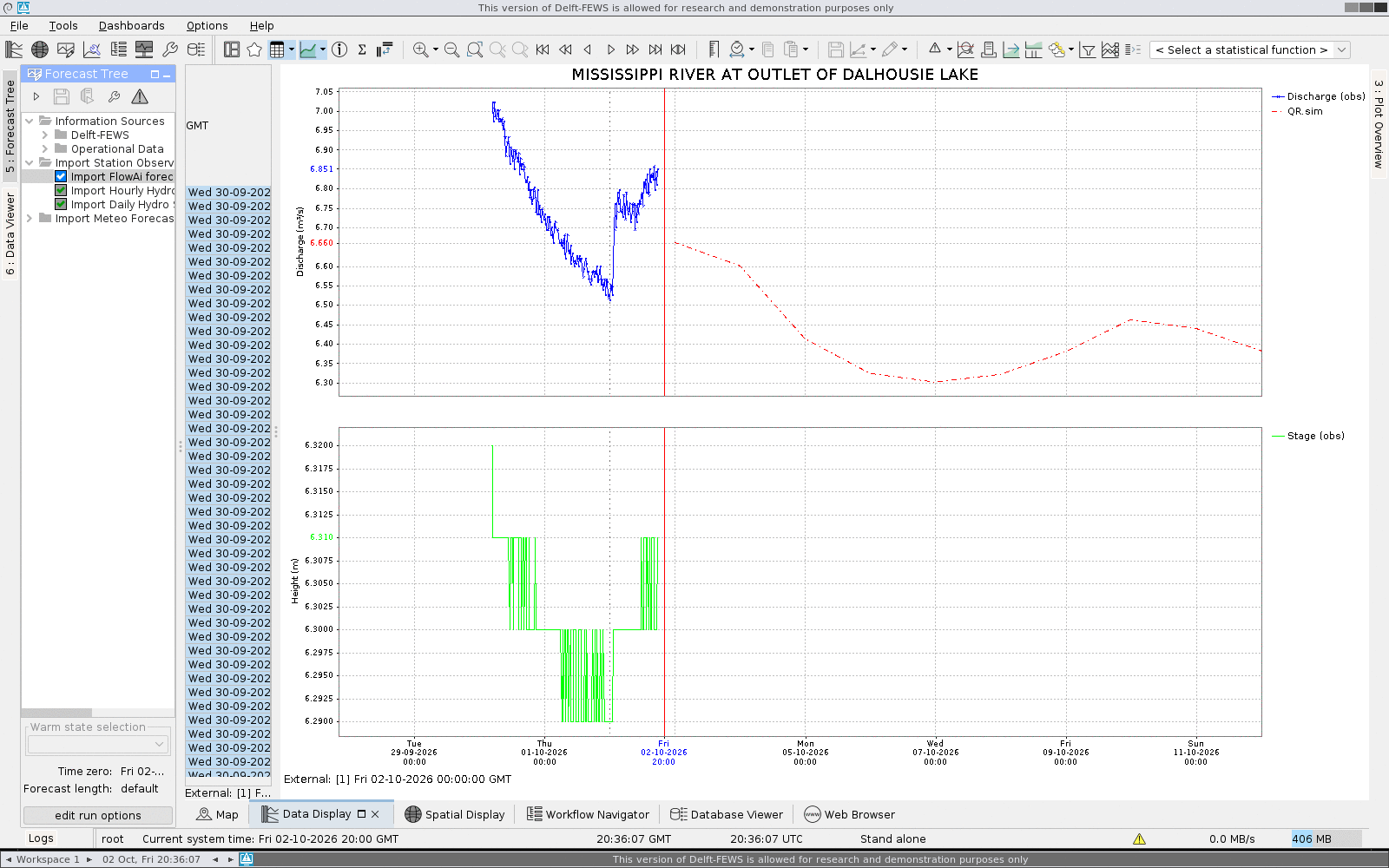Click the status bar warning triangle icon
1389x868 pixels.
click(x=1139, y=838)
